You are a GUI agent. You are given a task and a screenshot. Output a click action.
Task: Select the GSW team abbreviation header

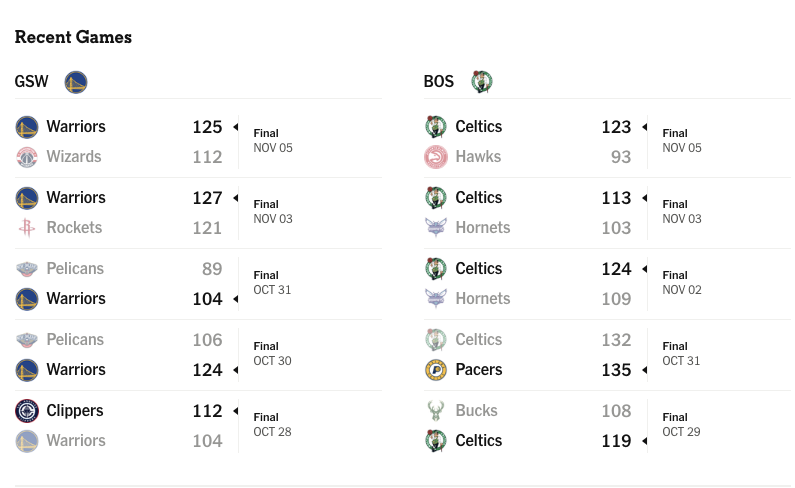31,82
